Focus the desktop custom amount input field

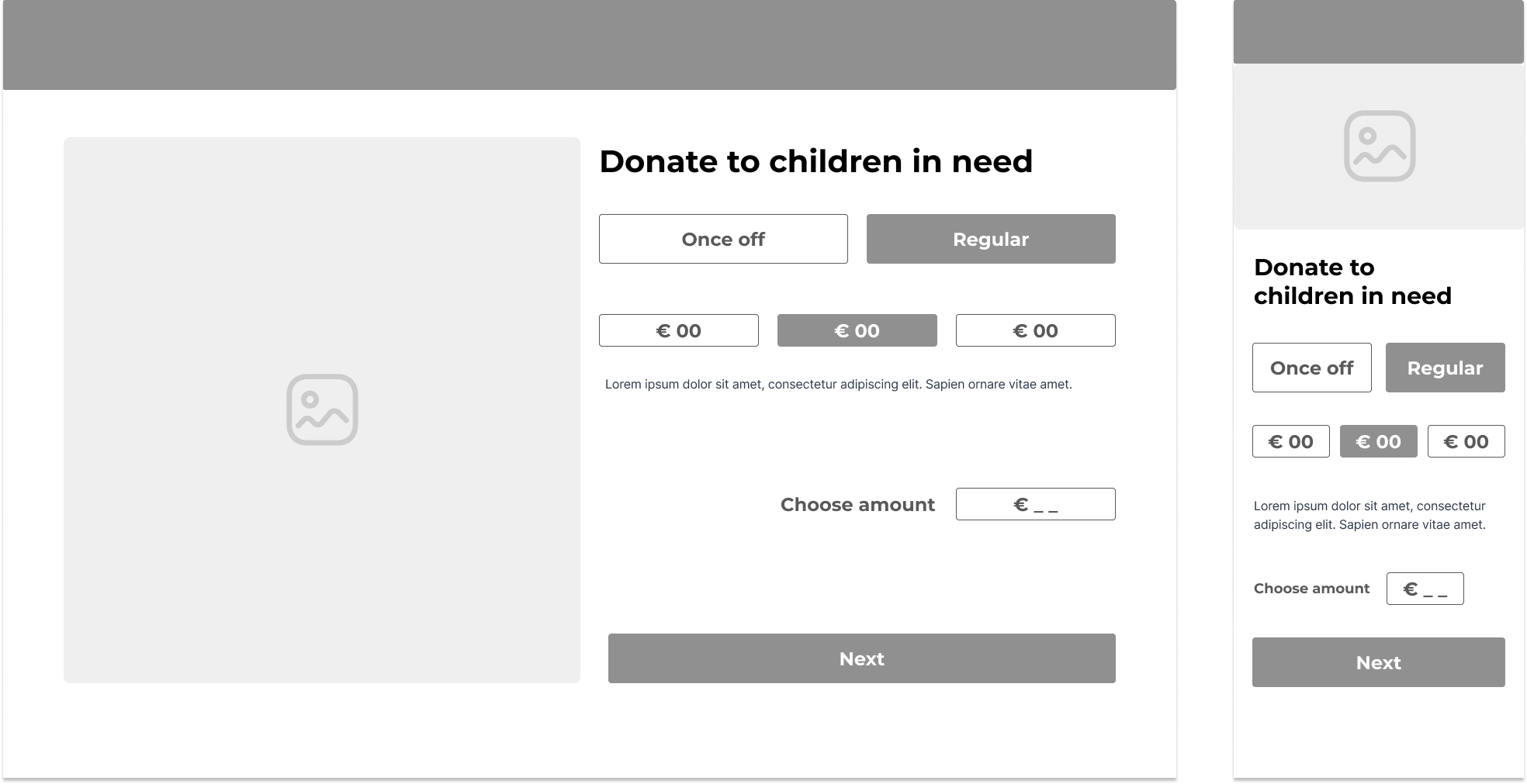point(1035,504)
